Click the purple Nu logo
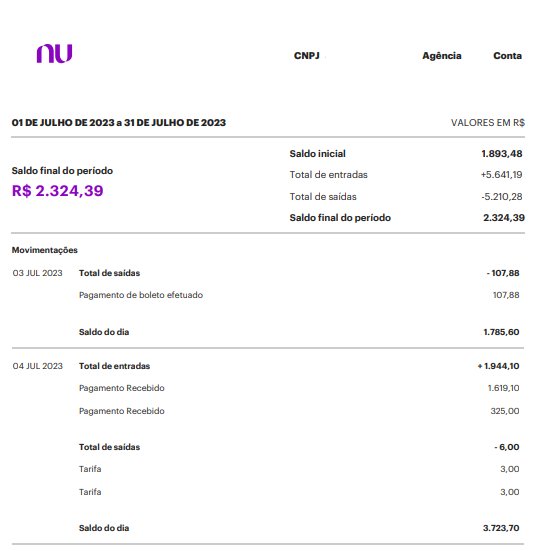This screenshot has height=558, width=540. (x=54, y=54)
